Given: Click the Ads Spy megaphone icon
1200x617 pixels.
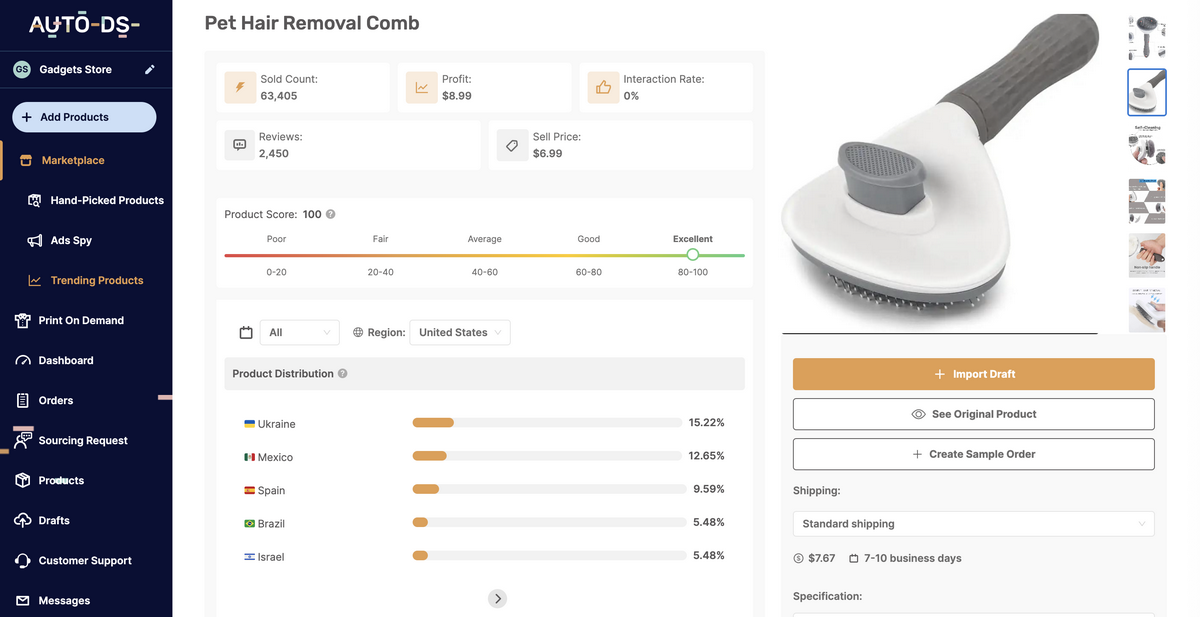Looking at the screenshot, I should [34, 240].
